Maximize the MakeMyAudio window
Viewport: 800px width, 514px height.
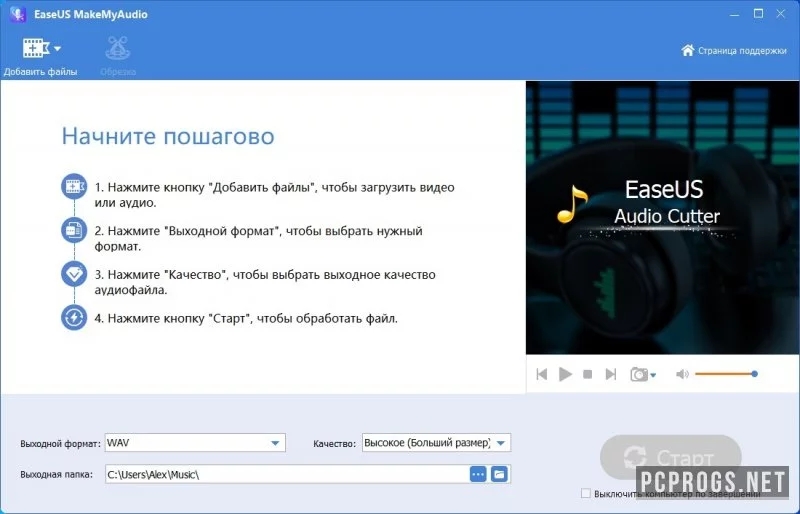coord(758,14)
